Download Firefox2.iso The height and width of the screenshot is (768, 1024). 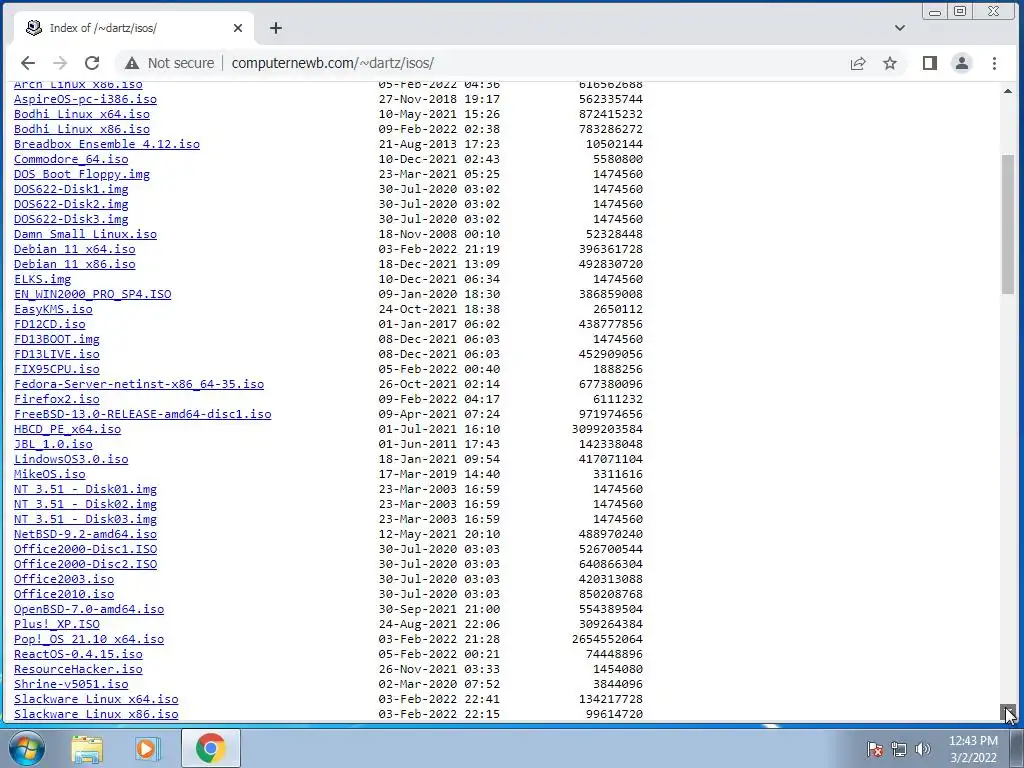[57, 400]
